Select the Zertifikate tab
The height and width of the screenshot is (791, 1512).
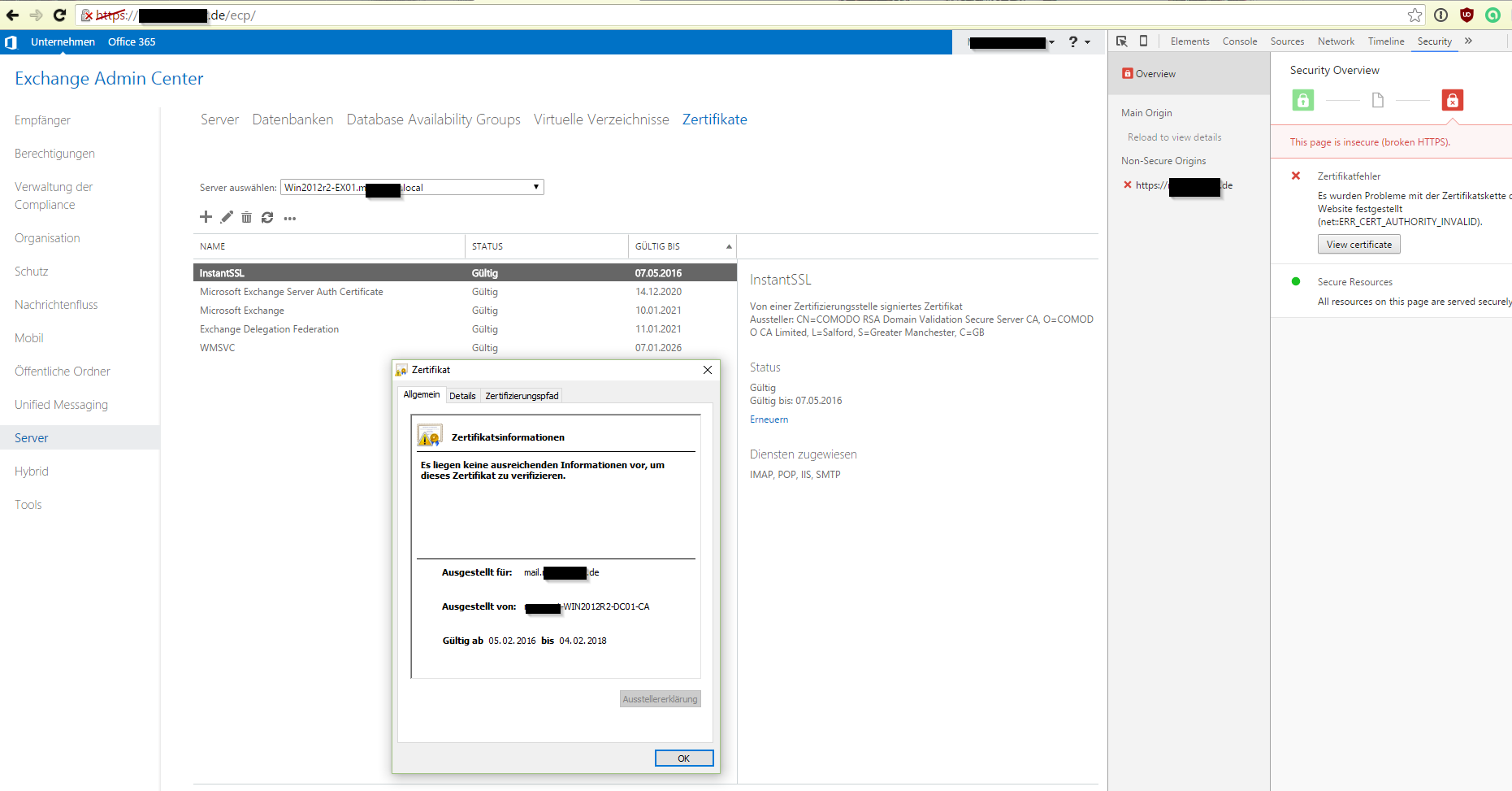tap(715, 120)
